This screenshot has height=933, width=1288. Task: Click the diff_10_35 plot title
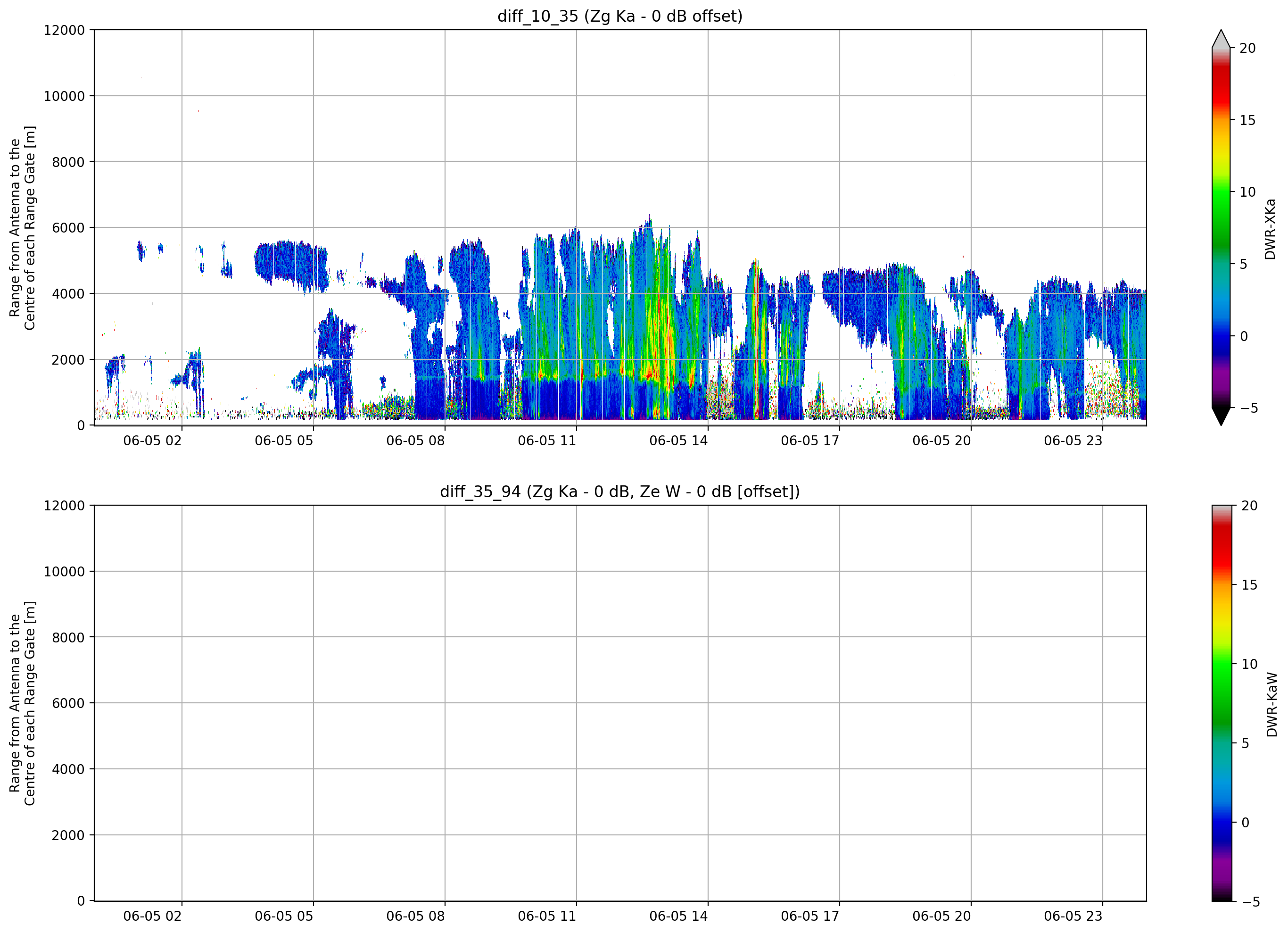click(x=619, y=16)
